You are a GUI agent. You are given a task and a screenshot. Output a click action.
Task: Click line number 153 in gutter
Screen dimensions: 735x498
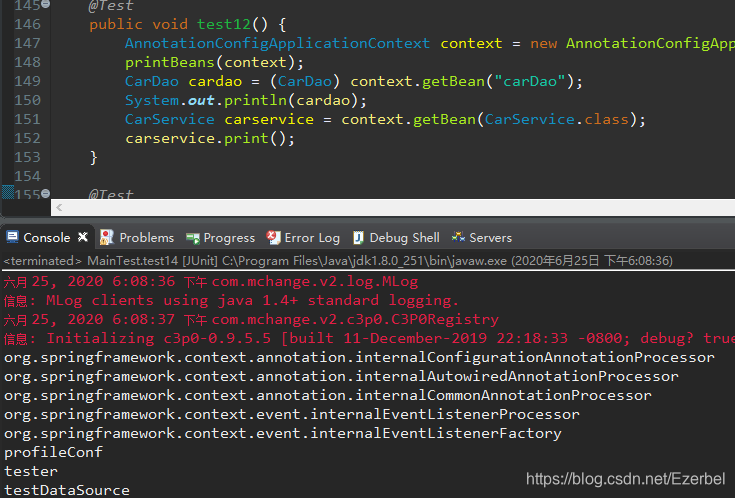27,157
